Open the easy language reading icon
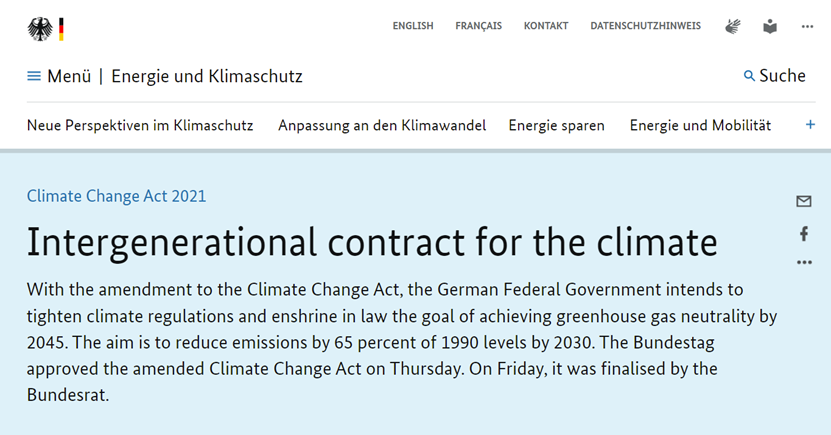The width and height of the screenshot is (831, 435). 769,26
